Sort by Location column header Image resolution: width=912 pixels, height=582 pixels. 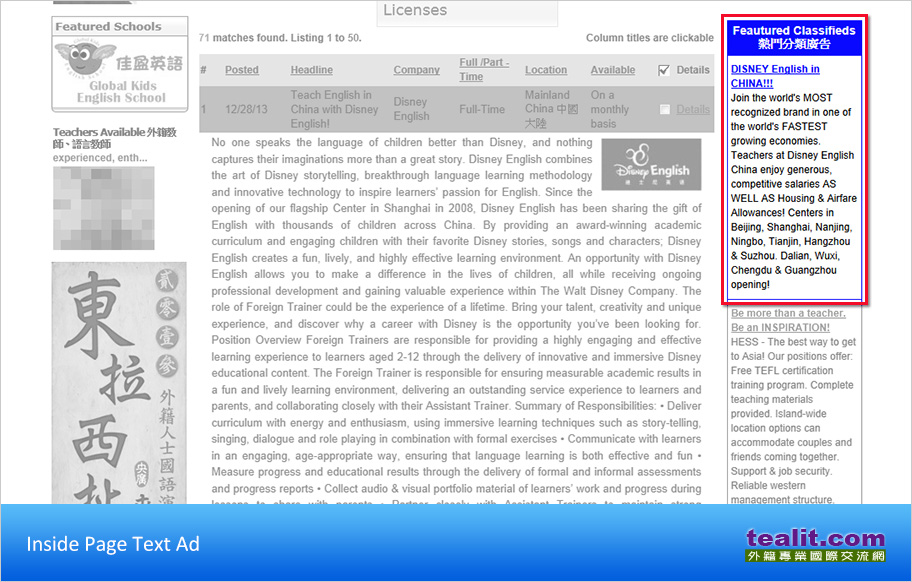545,70
